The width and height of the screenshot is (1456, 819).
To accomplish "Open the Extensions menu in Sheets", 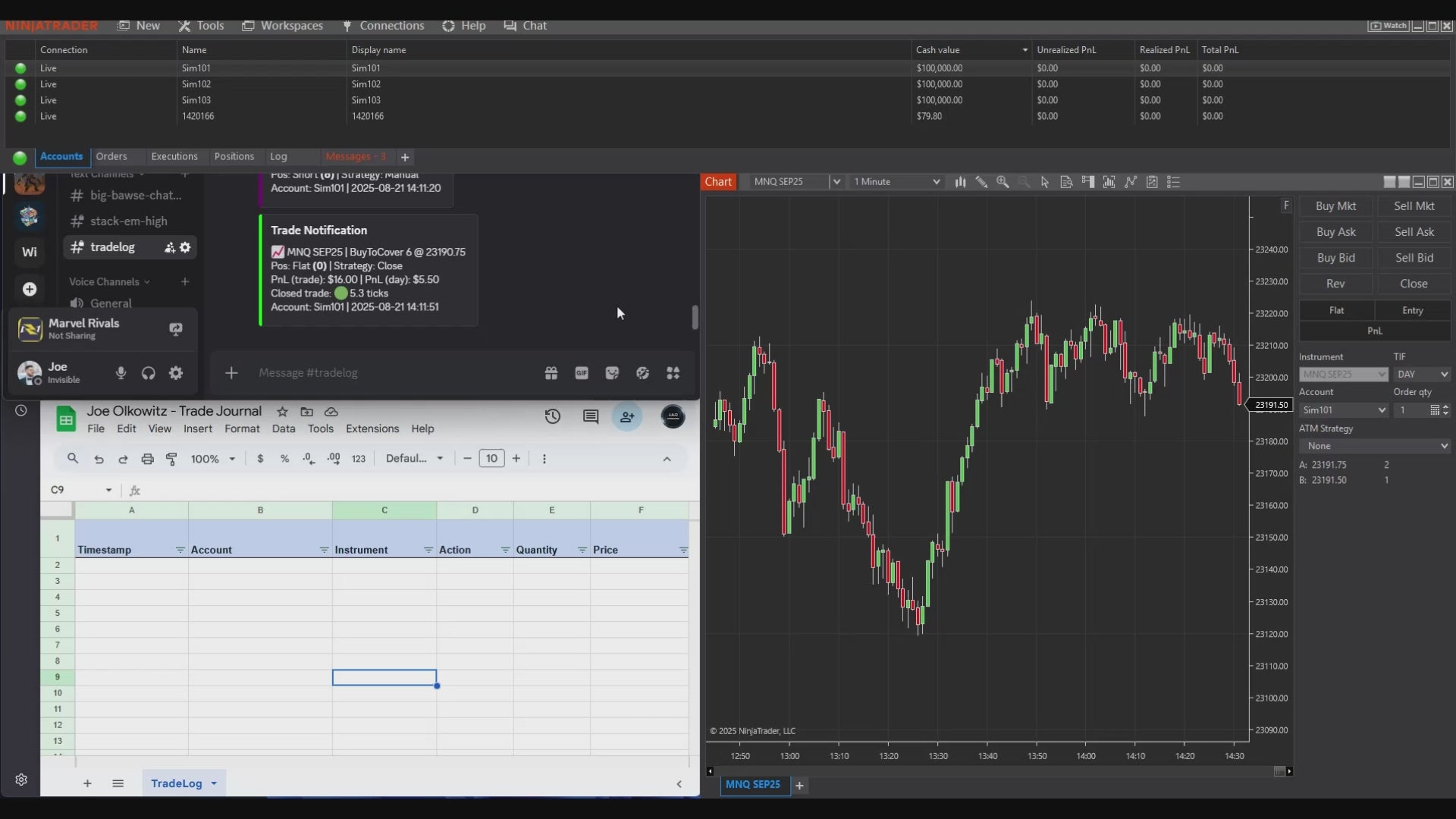I will click(x=372, y=428).
